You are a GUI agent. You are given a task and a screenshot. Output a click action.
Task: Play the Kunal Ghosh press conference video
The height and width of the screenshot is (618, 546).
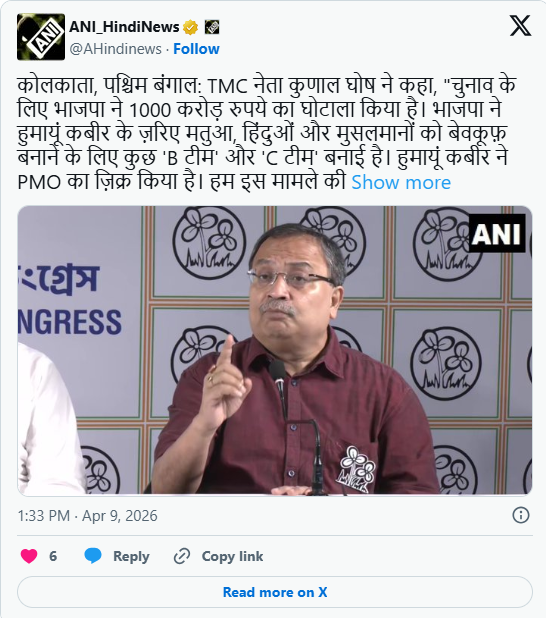tap(275, 350)
